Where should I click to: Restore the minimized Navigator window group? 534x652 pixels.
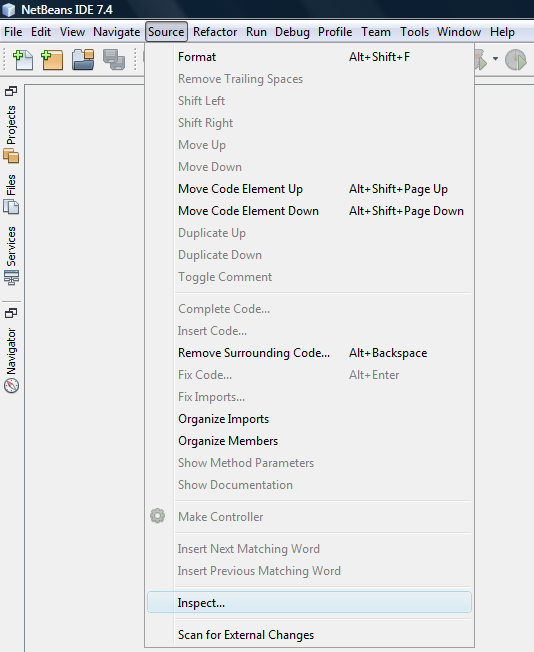(11, 313)
